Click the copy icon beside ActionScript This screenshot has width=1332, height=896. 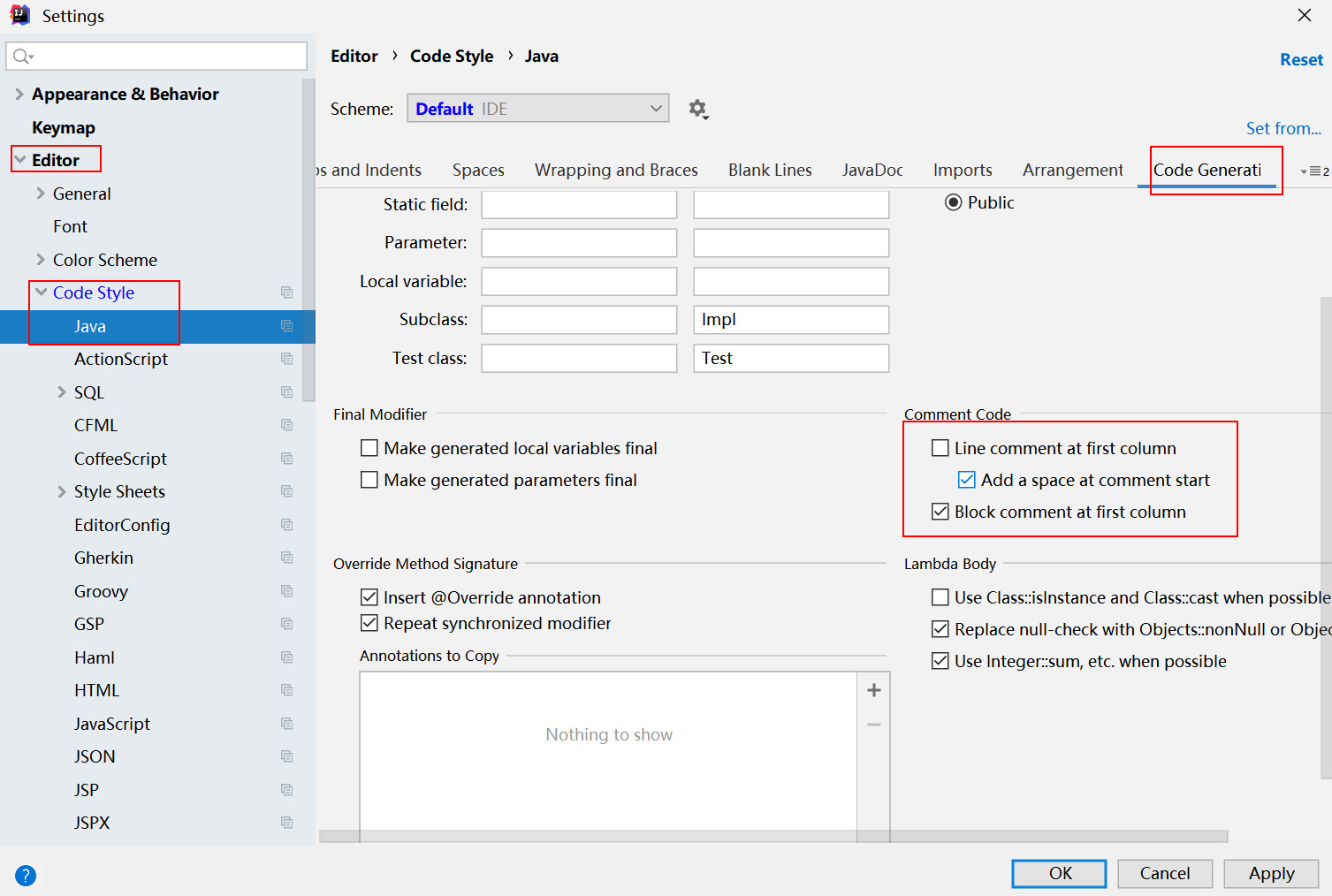[x=287, y=359]
